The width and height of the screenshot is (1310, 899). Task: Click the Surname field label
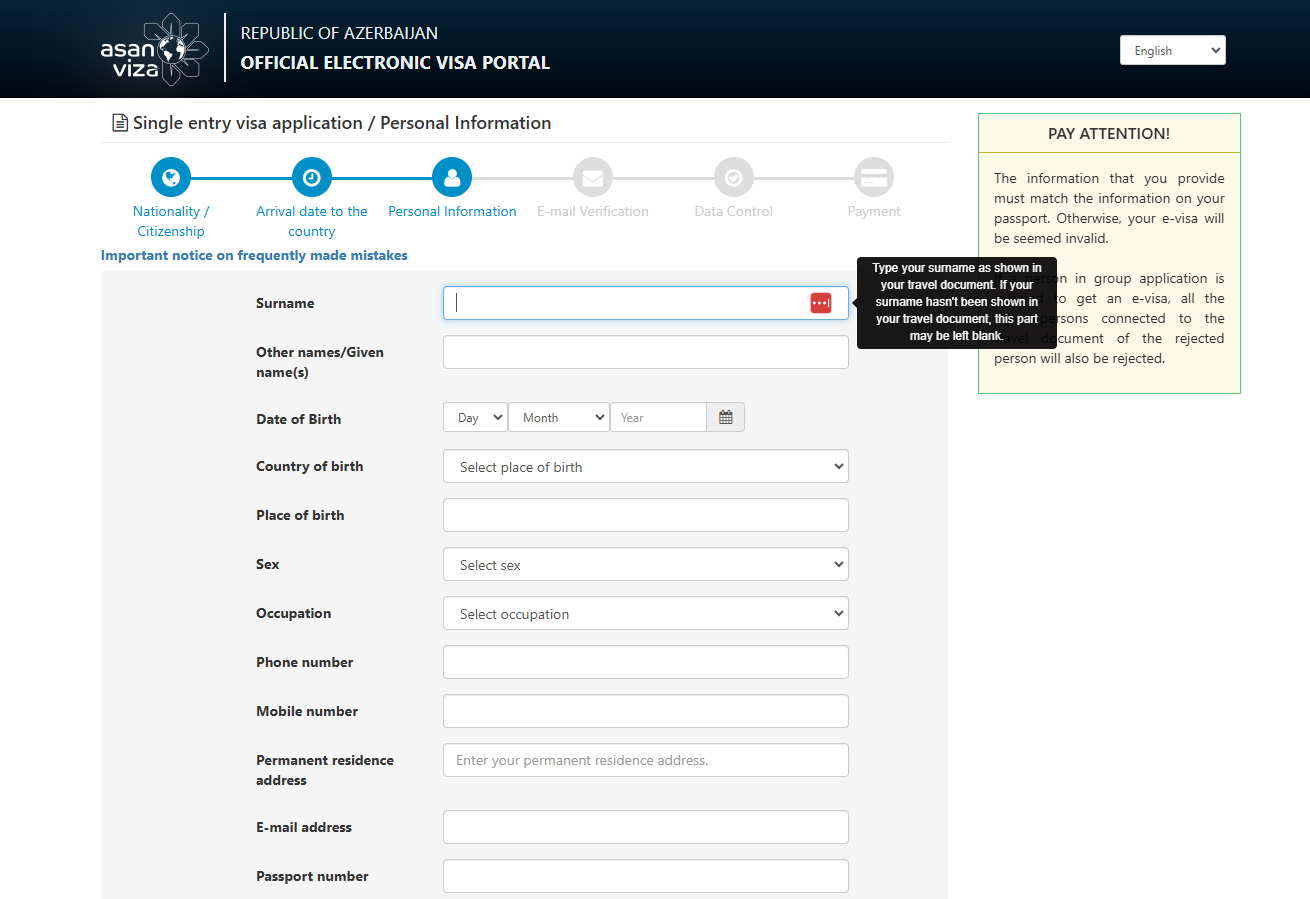pos(285,303)
